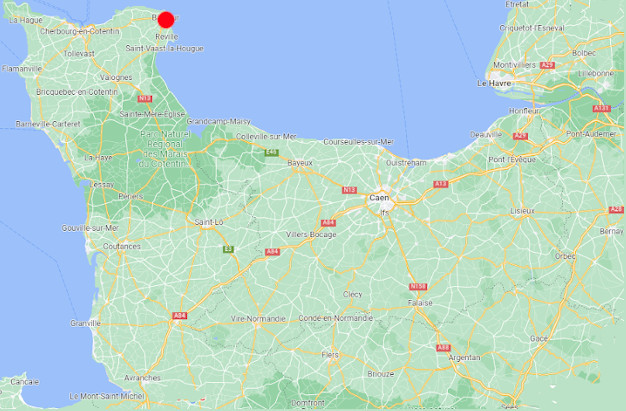
Task: Click the Cherbourg-en-Cotentin label
Action: pyautogui.click(x=80, y=31)
